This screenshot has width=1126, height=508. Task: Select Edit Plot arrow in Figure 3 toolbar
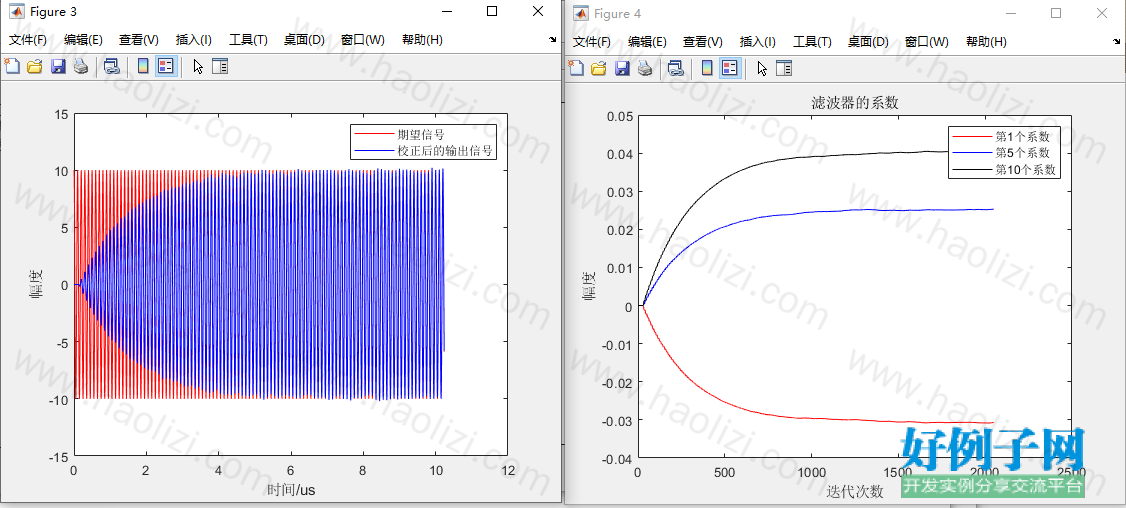(x=198, y=67)
